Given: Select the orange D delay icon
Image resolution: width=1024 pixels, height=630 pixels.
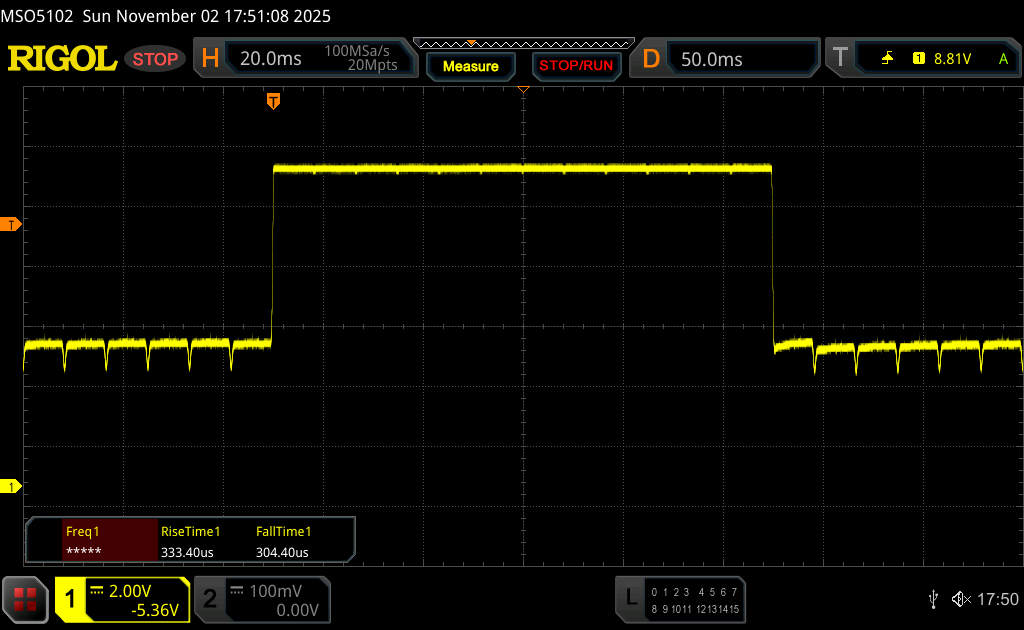Looking at the screenshot, I should click(651, 59).
